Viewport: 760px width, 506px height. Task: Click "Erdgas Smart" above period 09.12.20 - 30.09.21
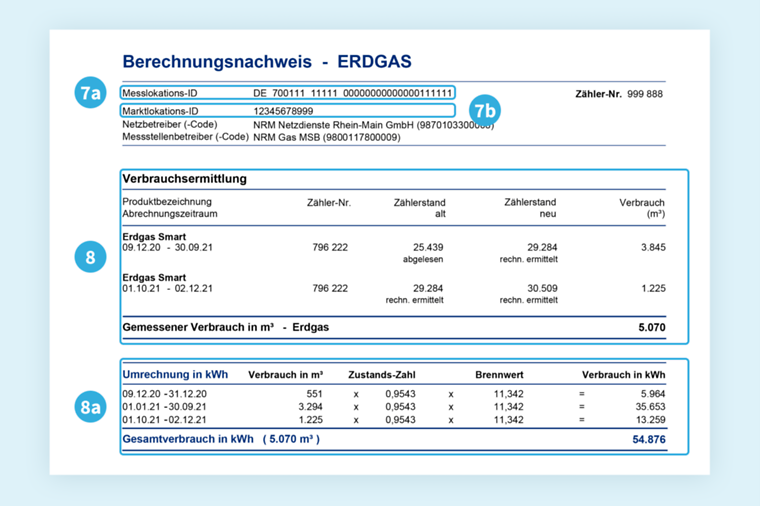coord(154,237)
